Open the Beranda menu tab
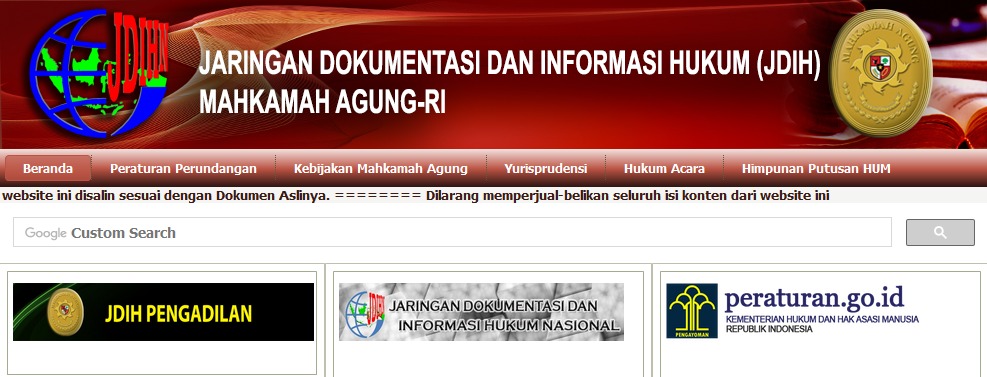 (48, 169)
